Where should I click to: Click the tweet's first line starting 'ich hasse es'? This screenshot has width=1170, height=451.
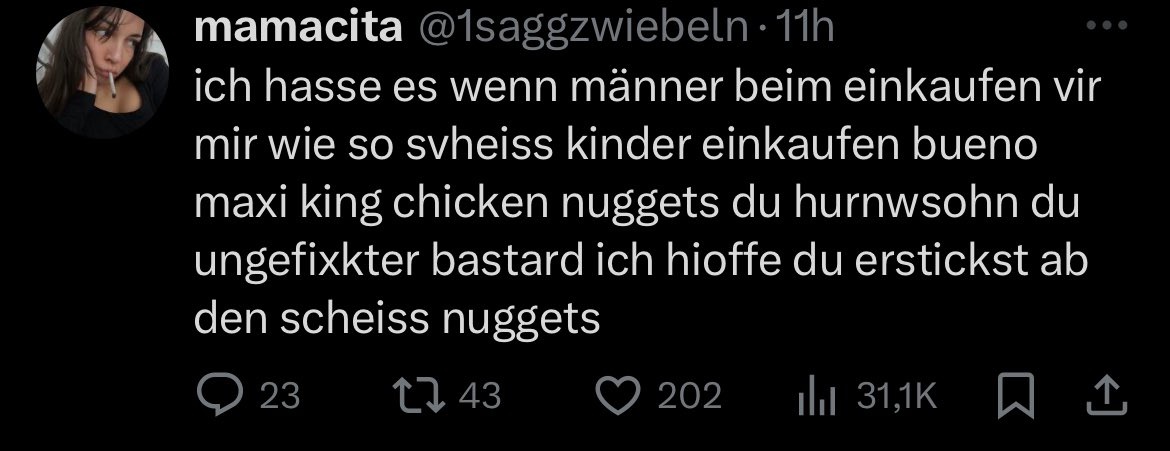coord(645,91)
